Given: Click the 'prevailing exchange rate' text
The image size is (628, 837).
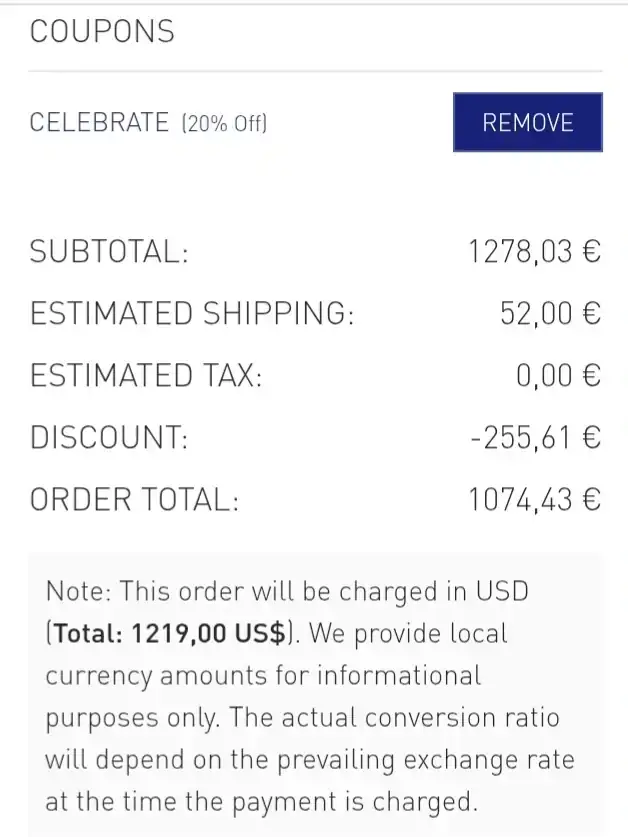Looking at the screenshot, I should click(426, 760).
